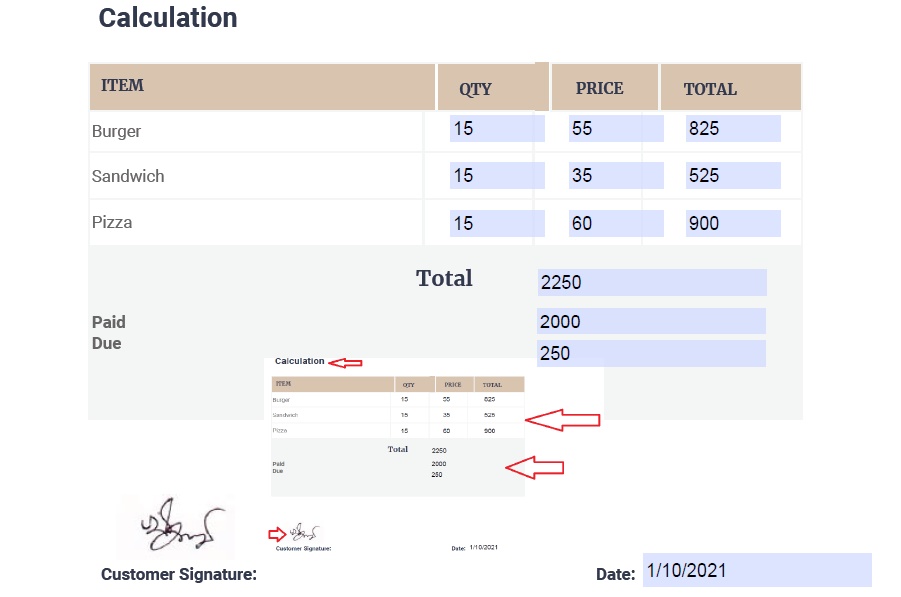Edit the Sandwich quantity field
Image resolution: width=901 pixels, height=597 pixels.
(497, 176)
